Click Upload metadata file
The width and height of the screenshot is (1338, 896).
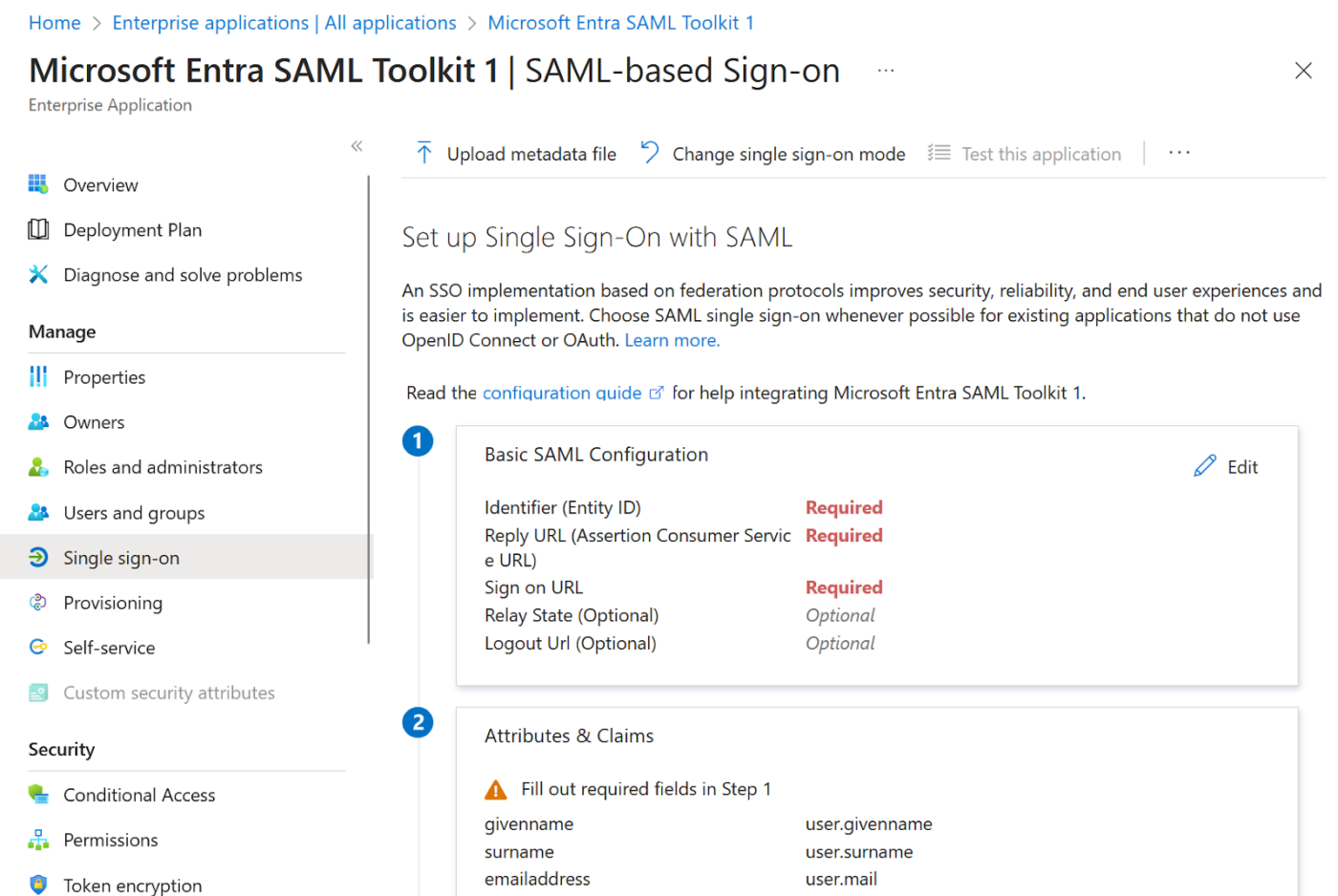tap(516, 153)
